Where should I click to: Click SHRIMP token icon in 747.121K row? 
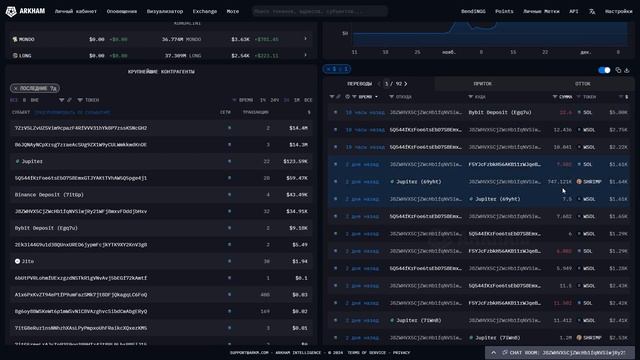[579, 182]
